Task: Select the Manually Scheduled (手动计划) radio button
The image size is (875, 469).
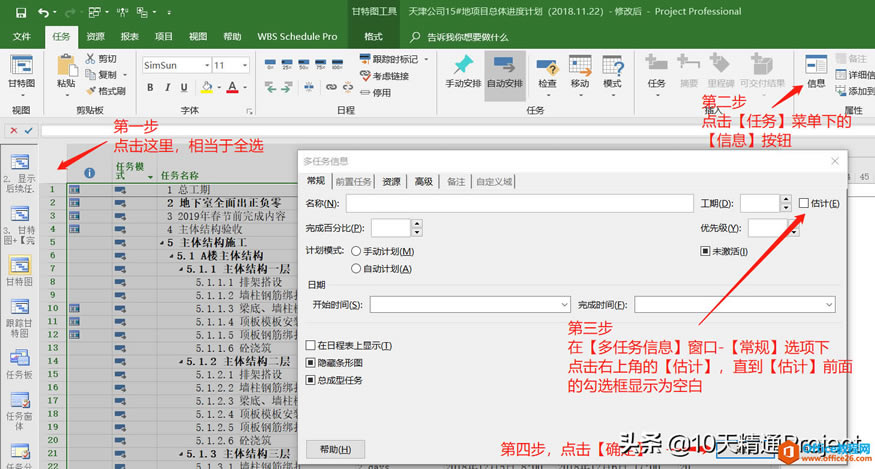Action: tap(356, 251)
